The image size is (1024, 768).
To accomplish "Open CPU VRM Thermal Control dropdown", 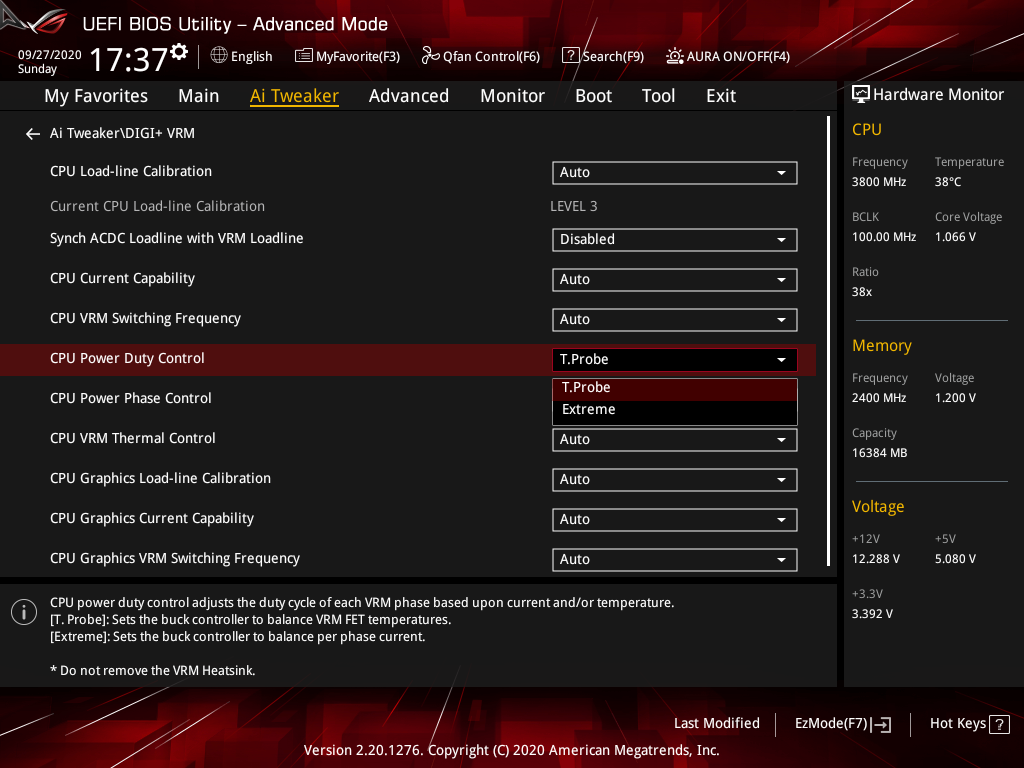I will click(675, 440).
